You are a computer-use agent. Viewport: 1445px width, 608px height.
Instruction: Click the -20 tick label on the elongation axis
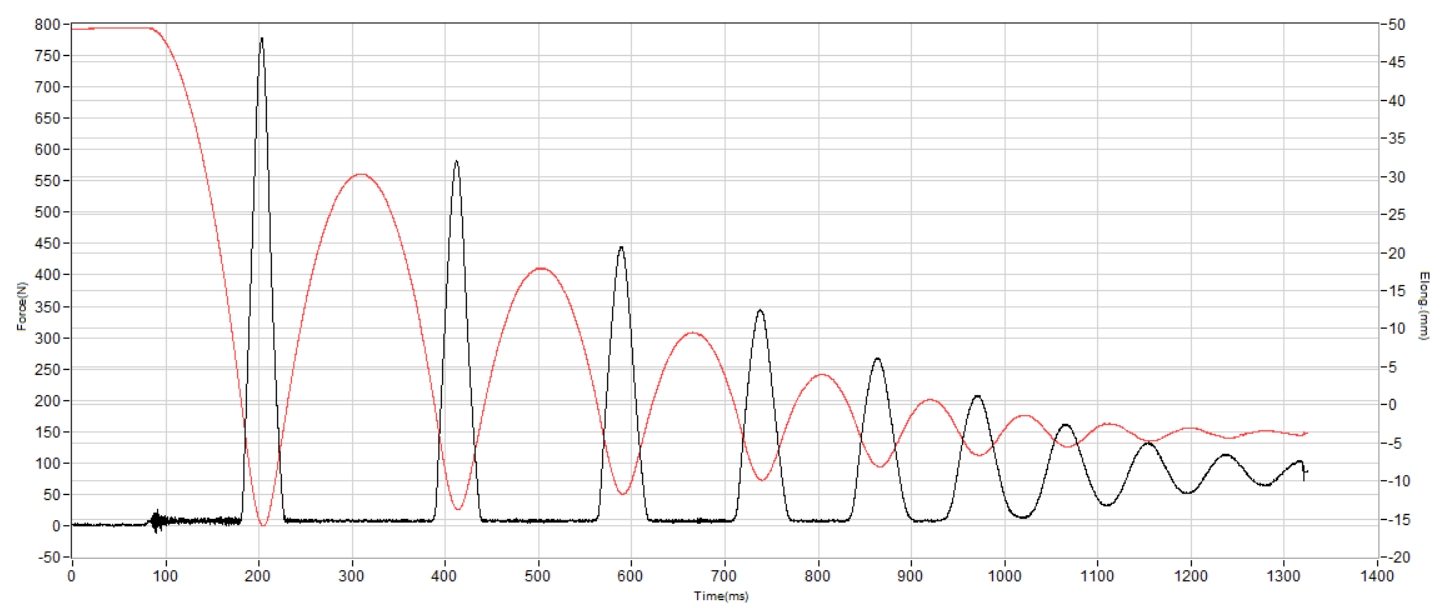(x=1397, y=556)
